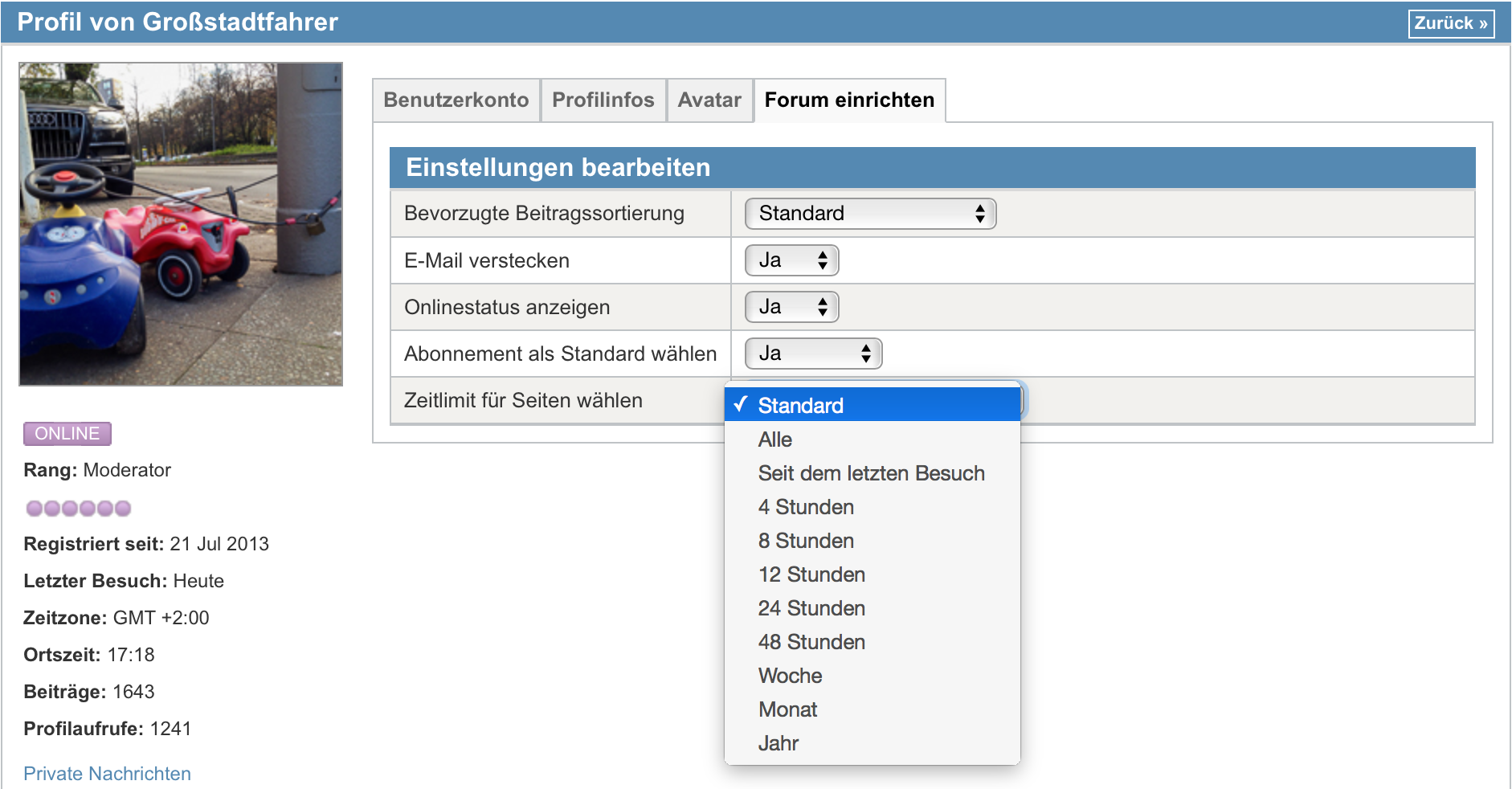Open the Benutzerkonto tab
The image size is (1512, 789).
456,100
